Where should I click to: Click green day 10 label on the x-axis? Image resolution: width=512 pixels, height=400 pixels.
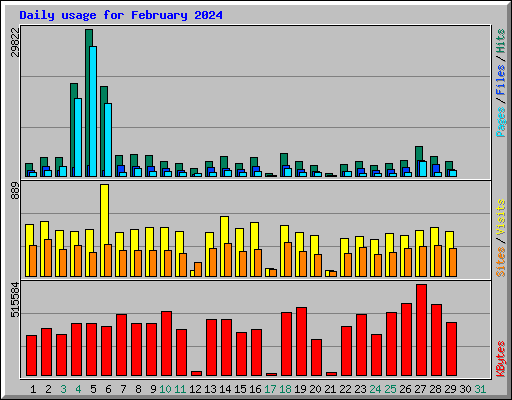pyautogui.click(x=165, y=389)
